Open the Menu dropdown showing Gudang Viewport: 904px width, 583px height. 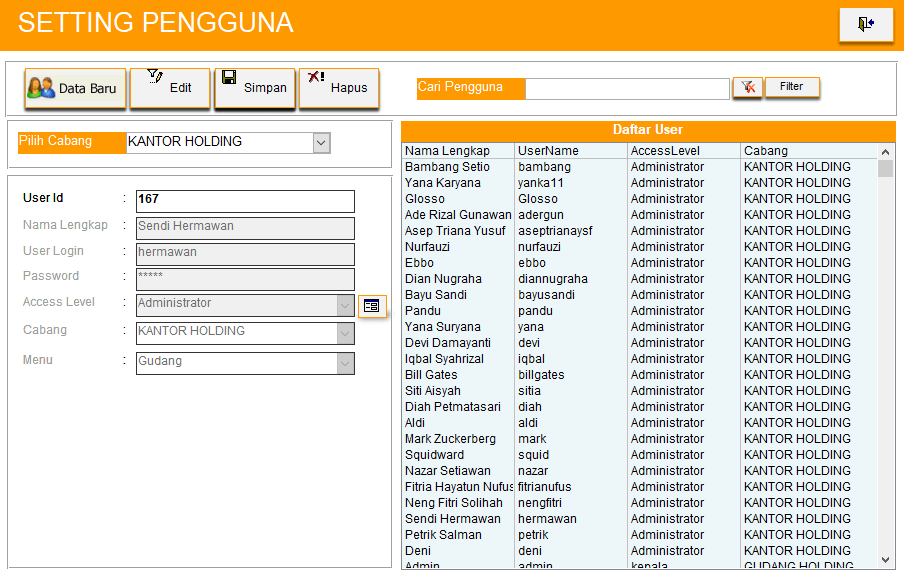(345, 363)
